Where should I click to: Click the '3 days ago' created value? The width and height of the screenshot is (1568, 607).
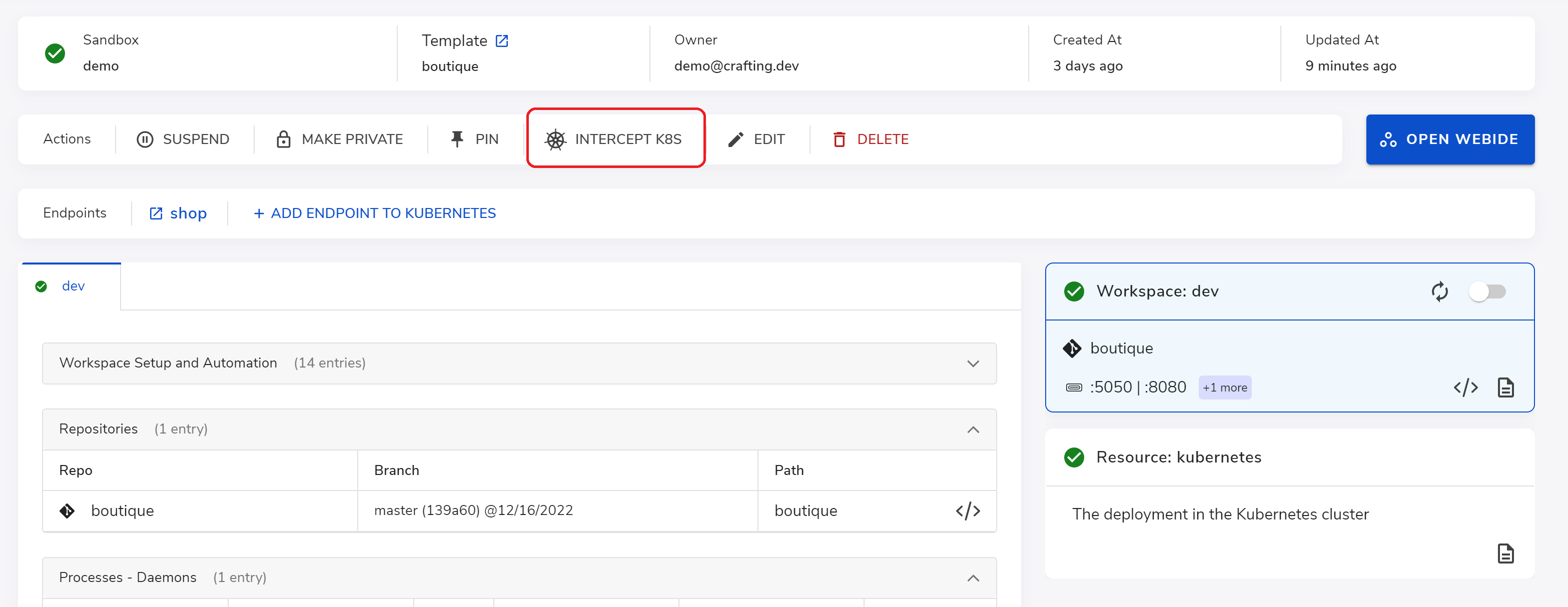pyautogui.click(x=1087, y=65)
